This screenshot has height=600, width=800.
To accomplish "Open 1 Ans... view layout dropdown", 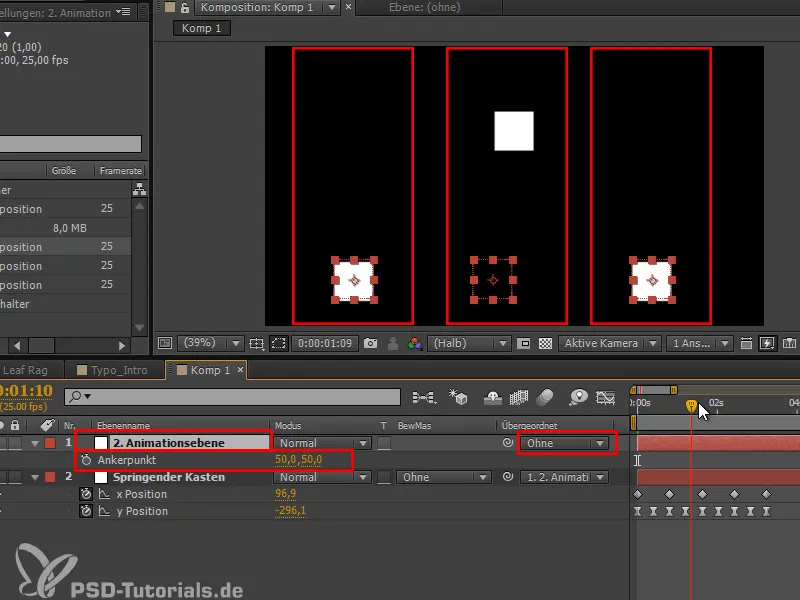I will pyautogui.click(x=699, y=343).
